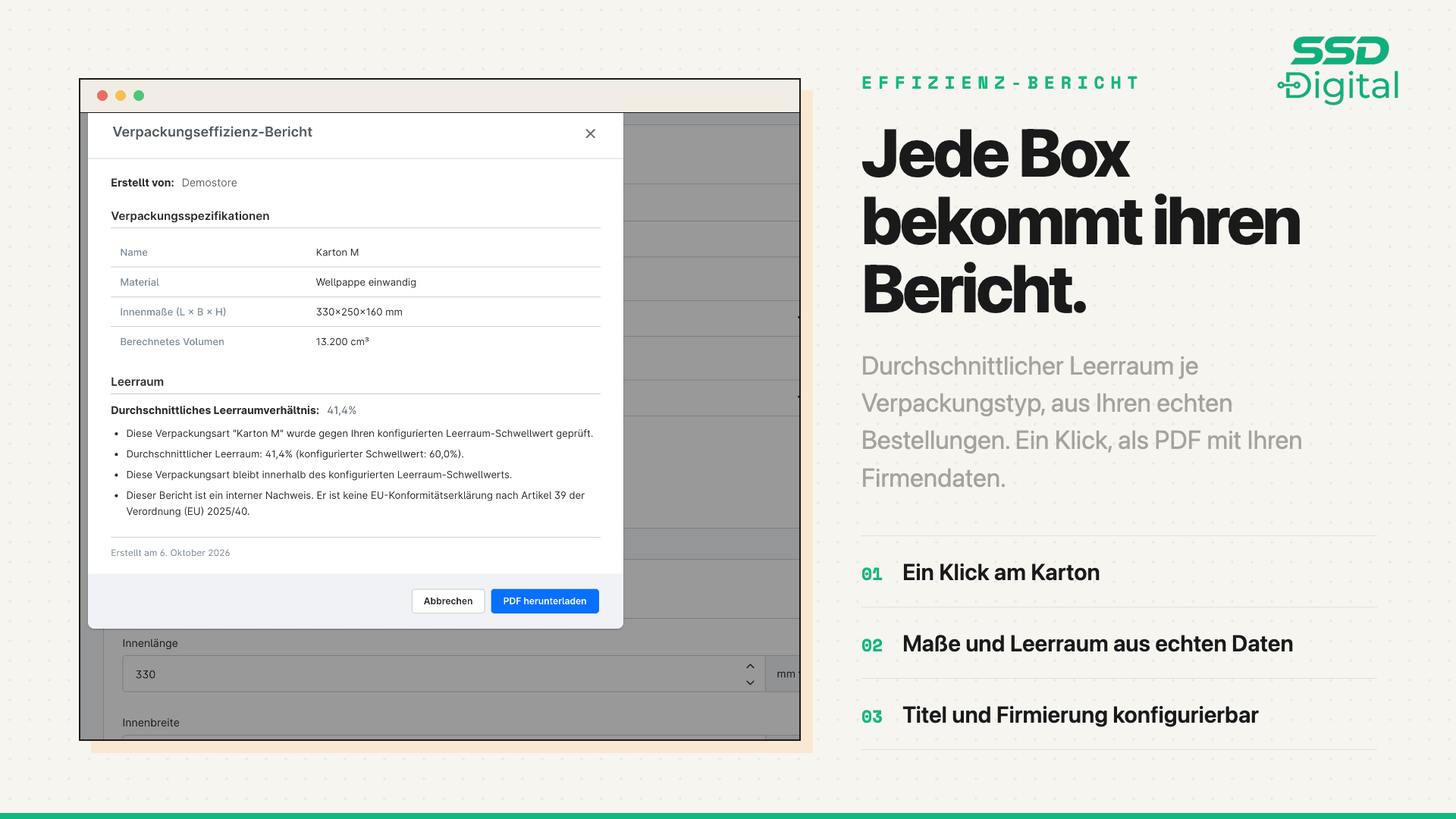Image resolution: width=1456 pixels, height=819 pixels.
Task: Click the 'Verpackungsspezifikationen' section heading
Action: tap(190, 216)
